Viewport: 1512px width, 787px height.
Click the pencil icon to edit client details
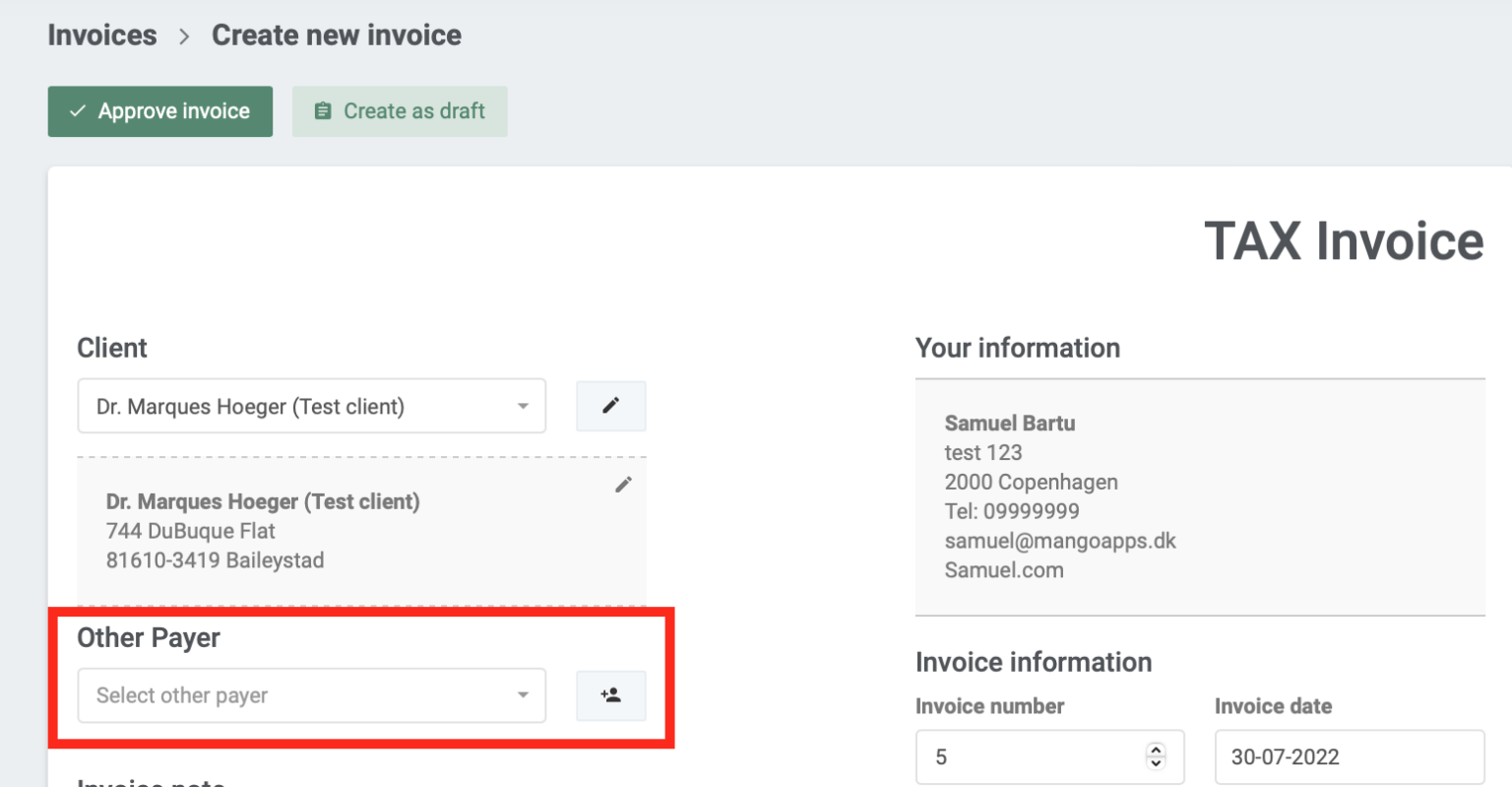coord(610,406)
